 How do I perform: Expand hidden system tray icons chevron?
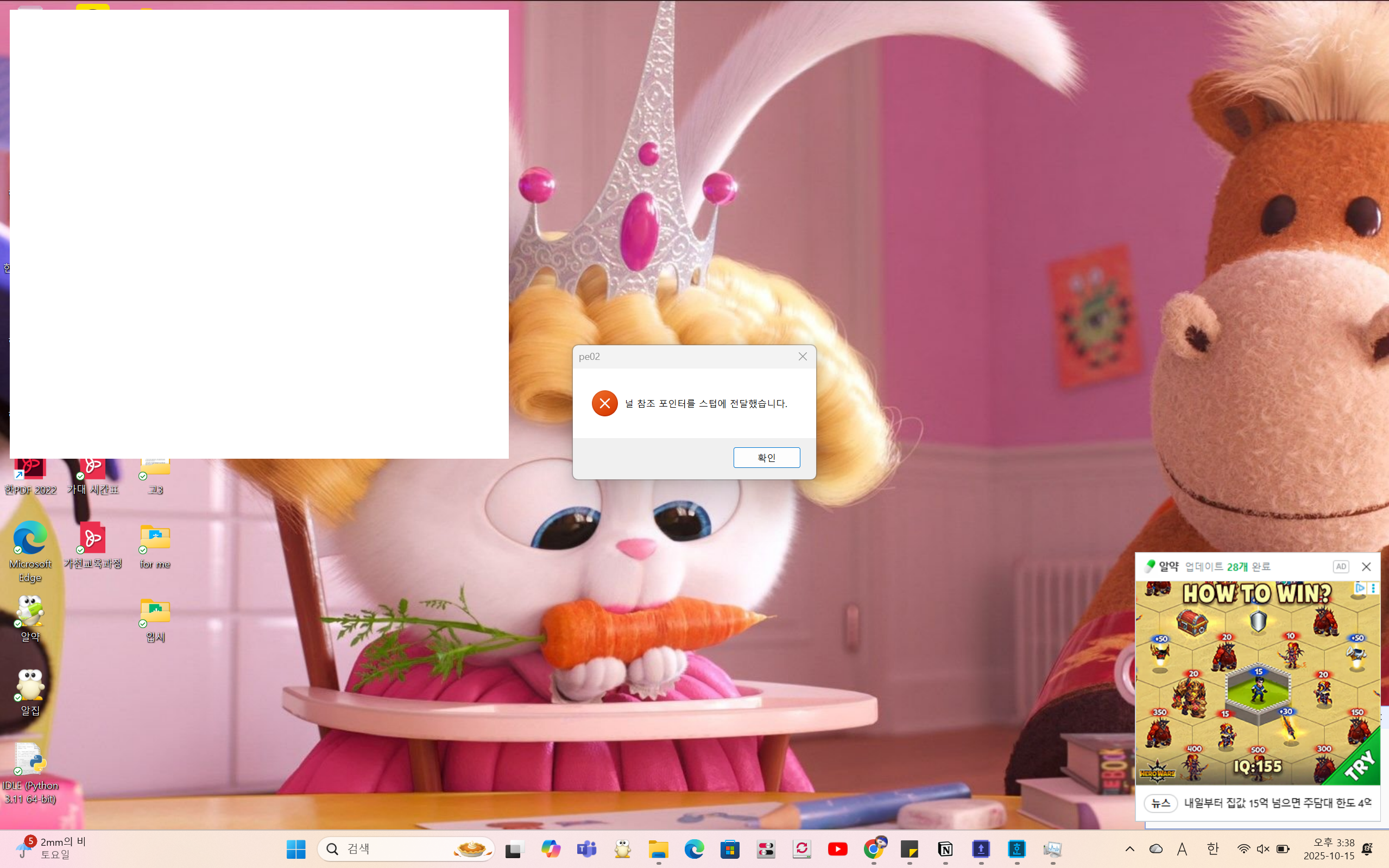[x=1129, y=848]
